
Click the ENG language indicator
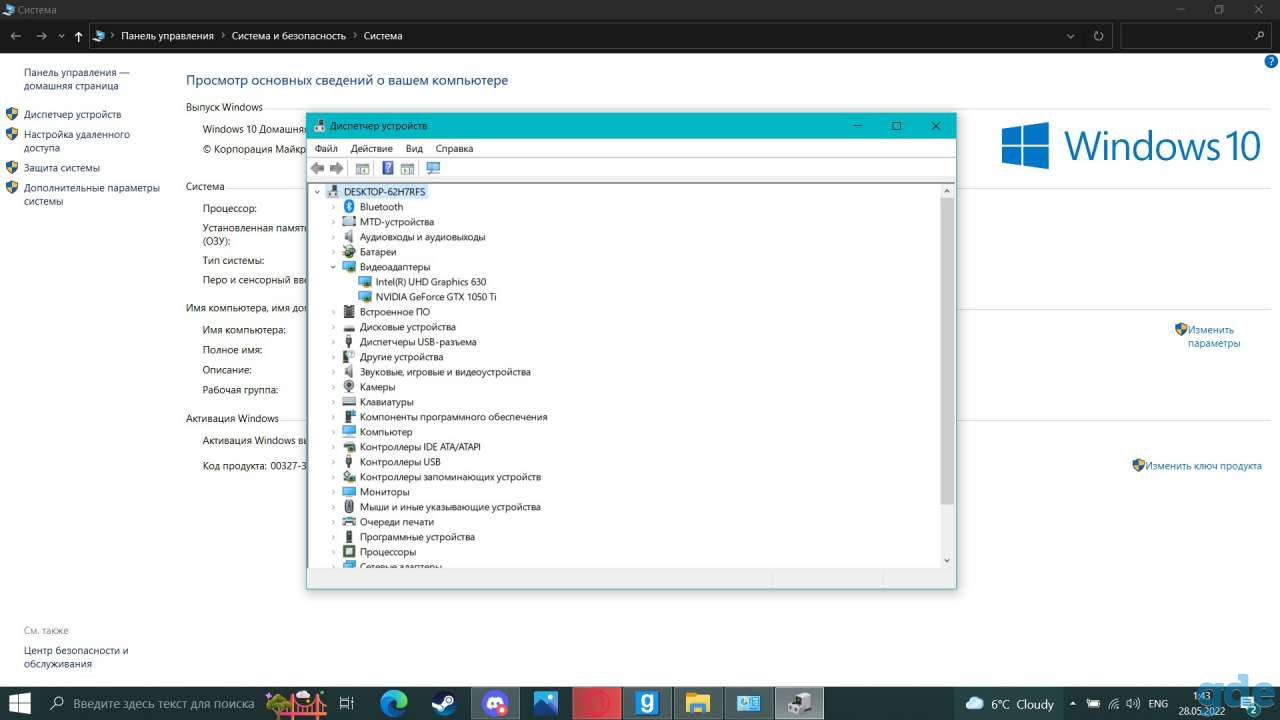(x=1158, y=704)
